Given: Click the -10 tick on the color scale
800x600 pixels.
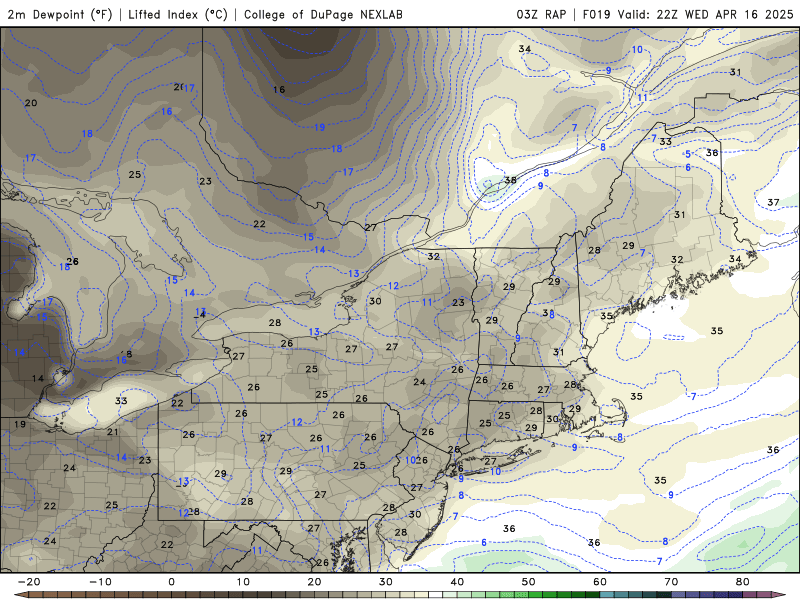Looking at the screenshot, I should [100, 582].
